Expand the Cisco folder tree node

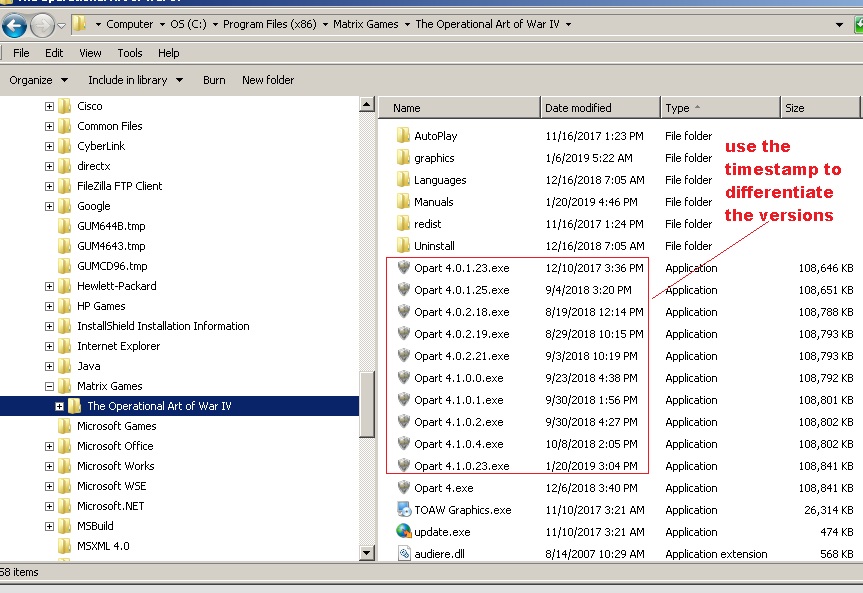[50, 106]
